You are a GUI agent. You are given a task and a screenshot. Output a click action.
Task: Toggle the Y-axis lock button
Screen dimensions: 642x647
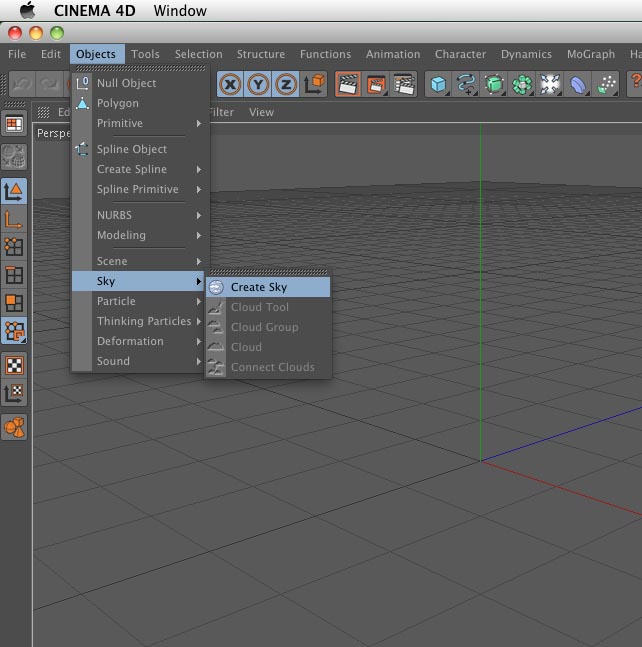[x=258, y=85]
